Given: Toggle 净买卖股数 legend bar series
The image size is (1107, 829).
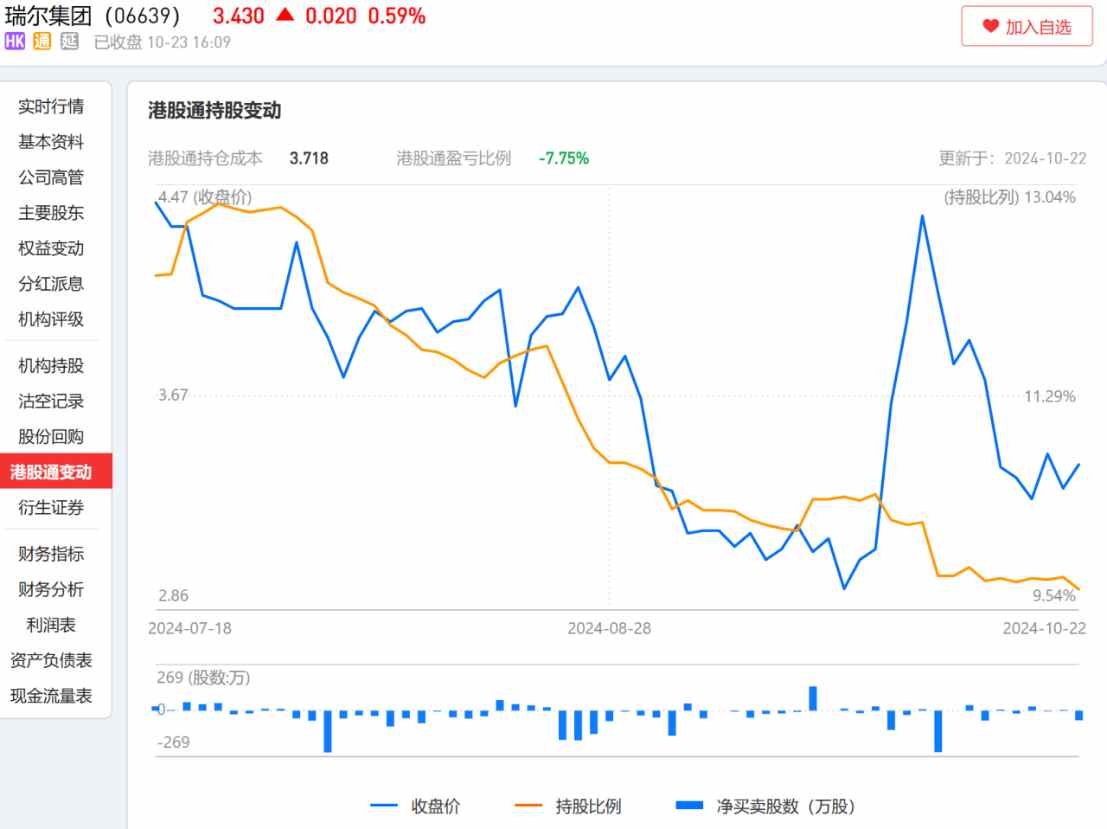Looking at the screenshot, I should pyautogui.click(x=765, y=806).
